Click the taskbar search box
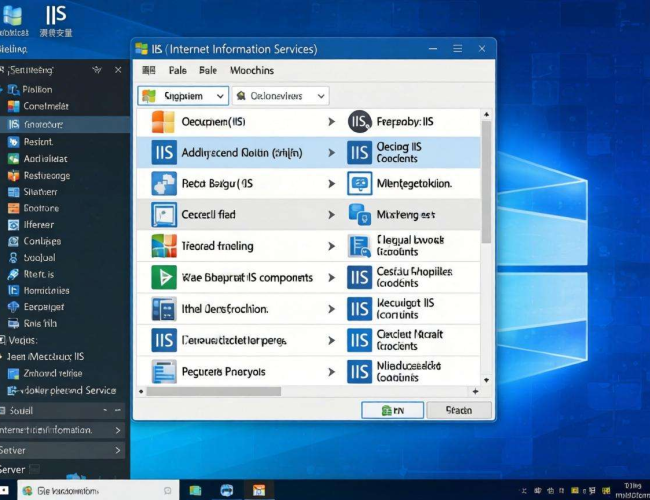The width and height of the screenshot is (650, 500). (x=98, y=491)
